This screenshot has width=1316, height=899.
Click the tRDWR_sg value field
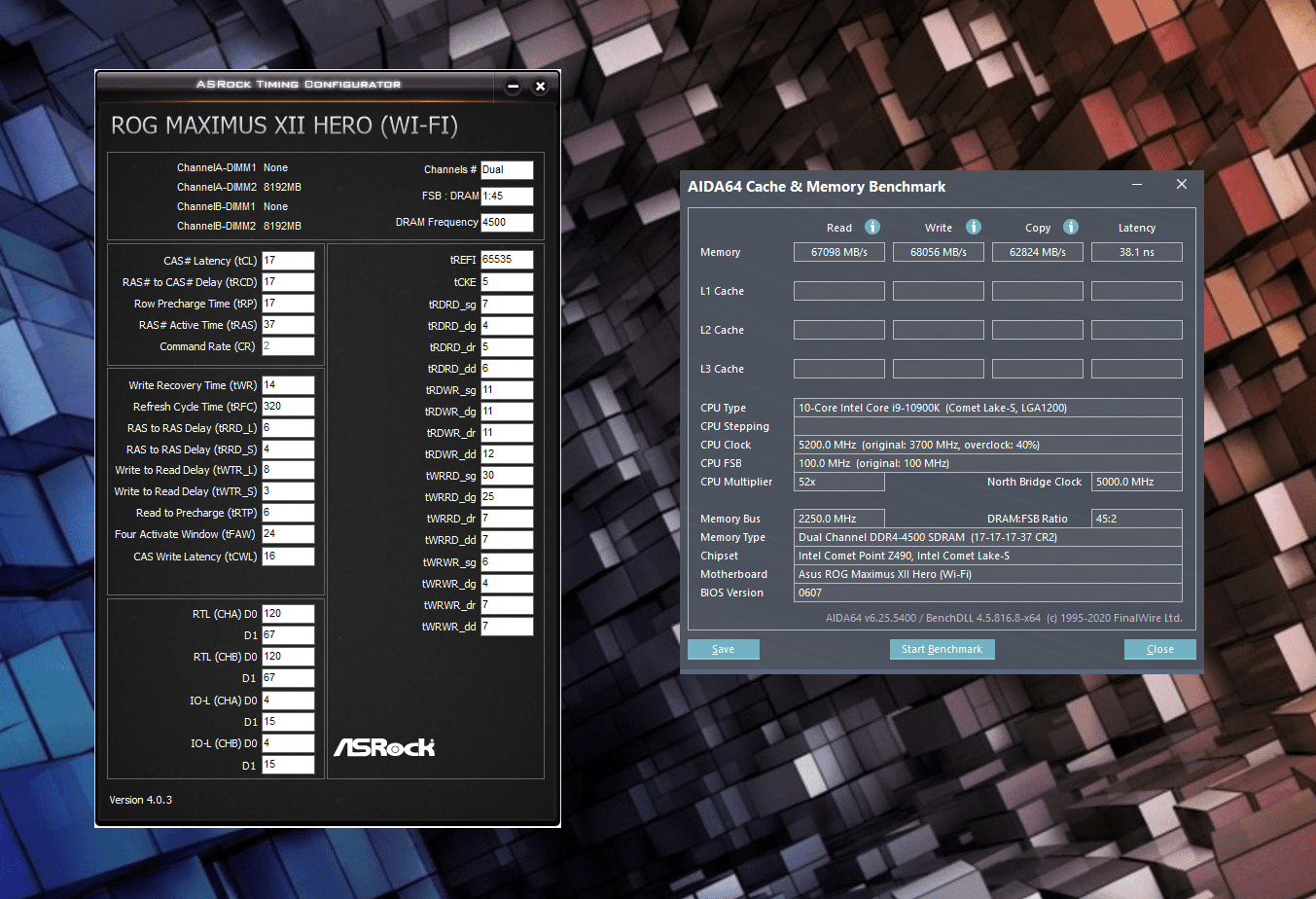(507, 390)
